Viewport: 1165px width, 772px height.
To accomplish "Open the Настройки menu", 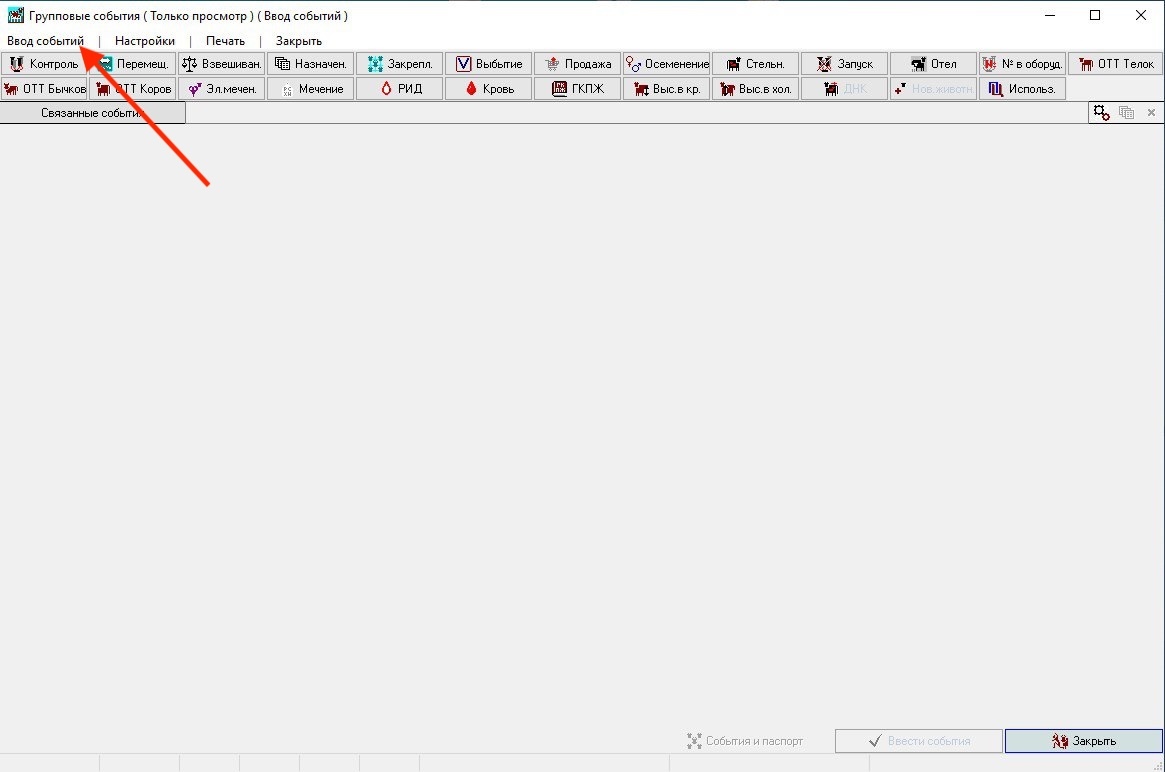I will point(145,41).
